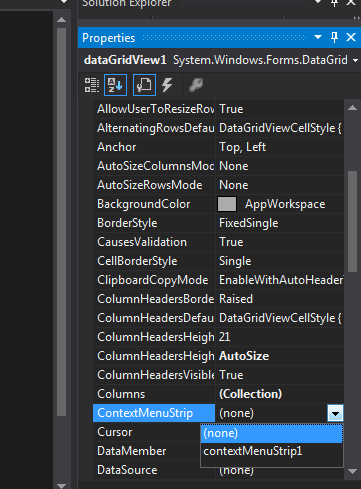Select the Anchor property name
Image resolution: width=361 pixels, height=489 pixels.
pos(116,147)
